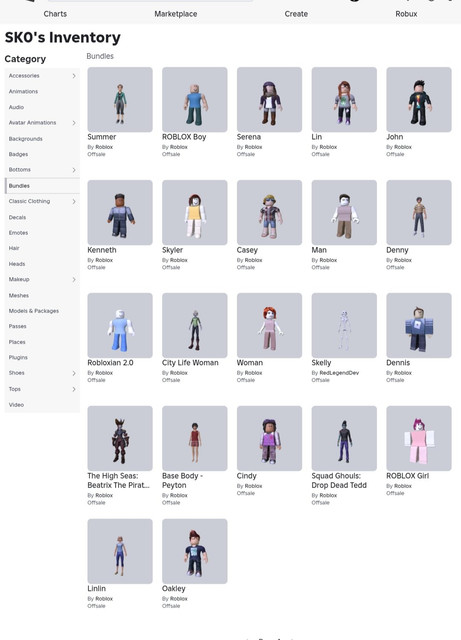The height and width of the screenshot is (640, 461).
Task: Open the Summer bundle thumbnail
Action: click(120, 100)
